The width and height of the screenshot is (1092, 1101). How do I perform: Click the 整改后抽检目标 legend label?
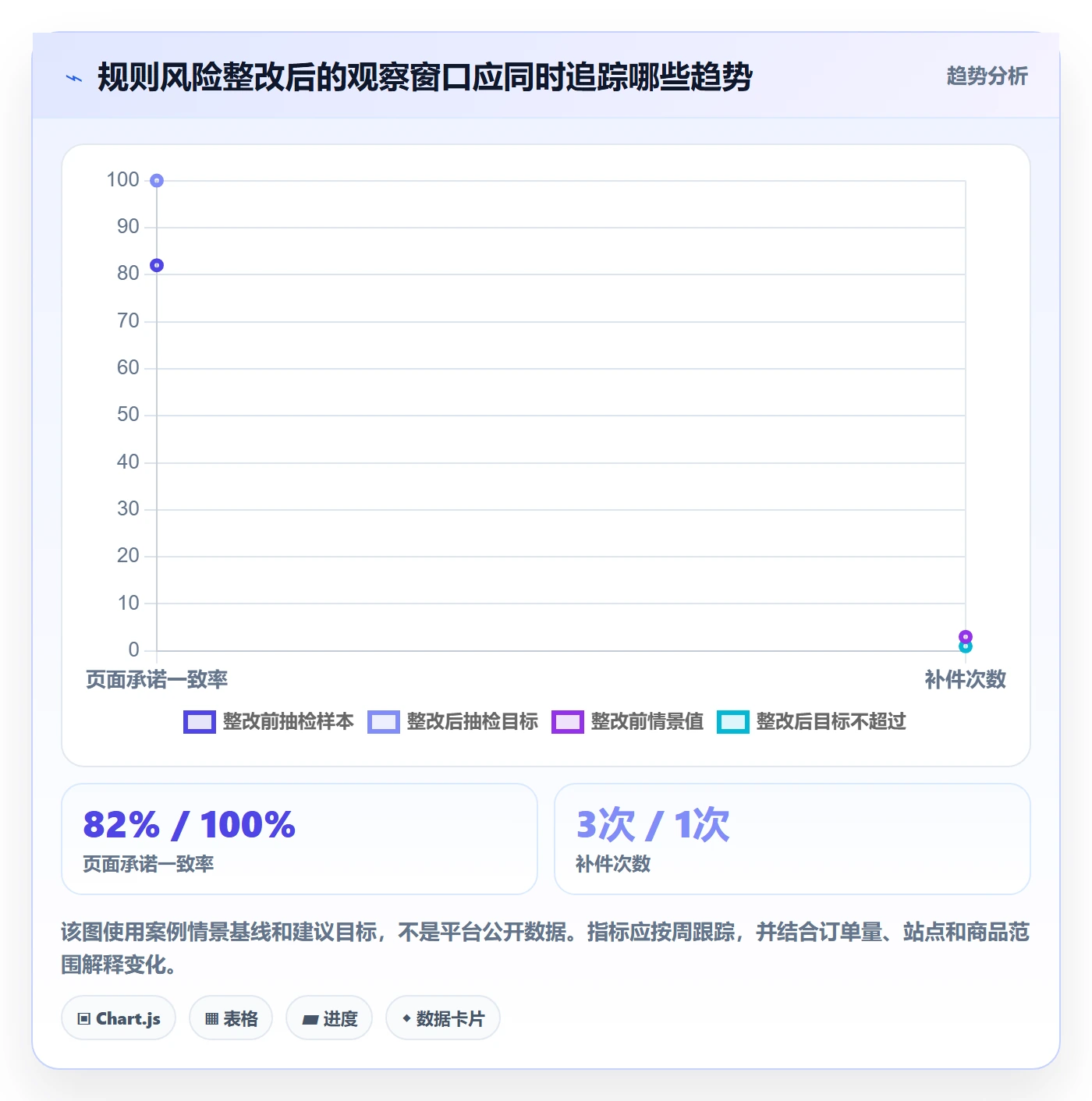click(472, 722)
